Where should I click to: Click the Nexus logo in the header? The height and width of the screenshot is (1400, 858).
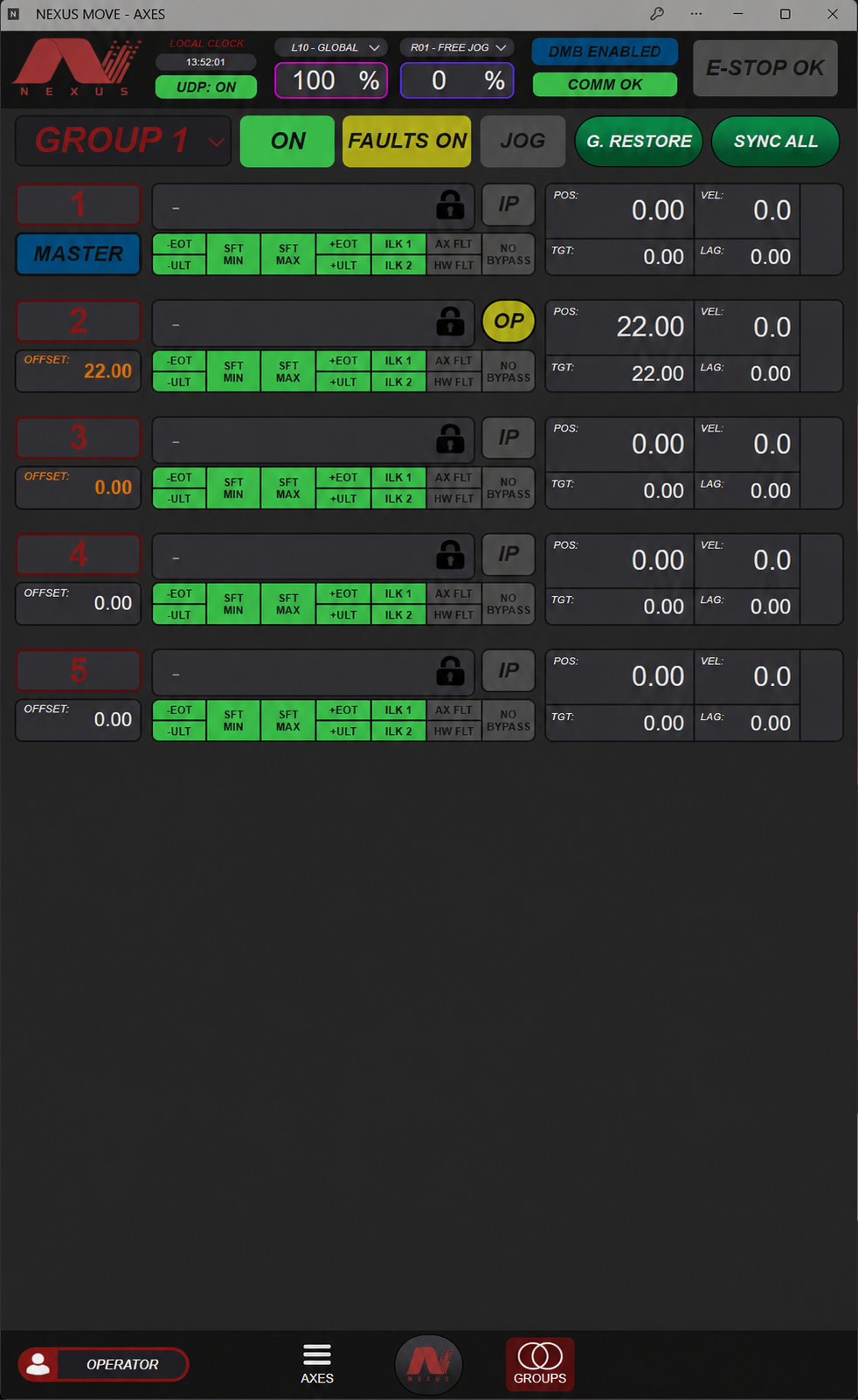[76, 67]
